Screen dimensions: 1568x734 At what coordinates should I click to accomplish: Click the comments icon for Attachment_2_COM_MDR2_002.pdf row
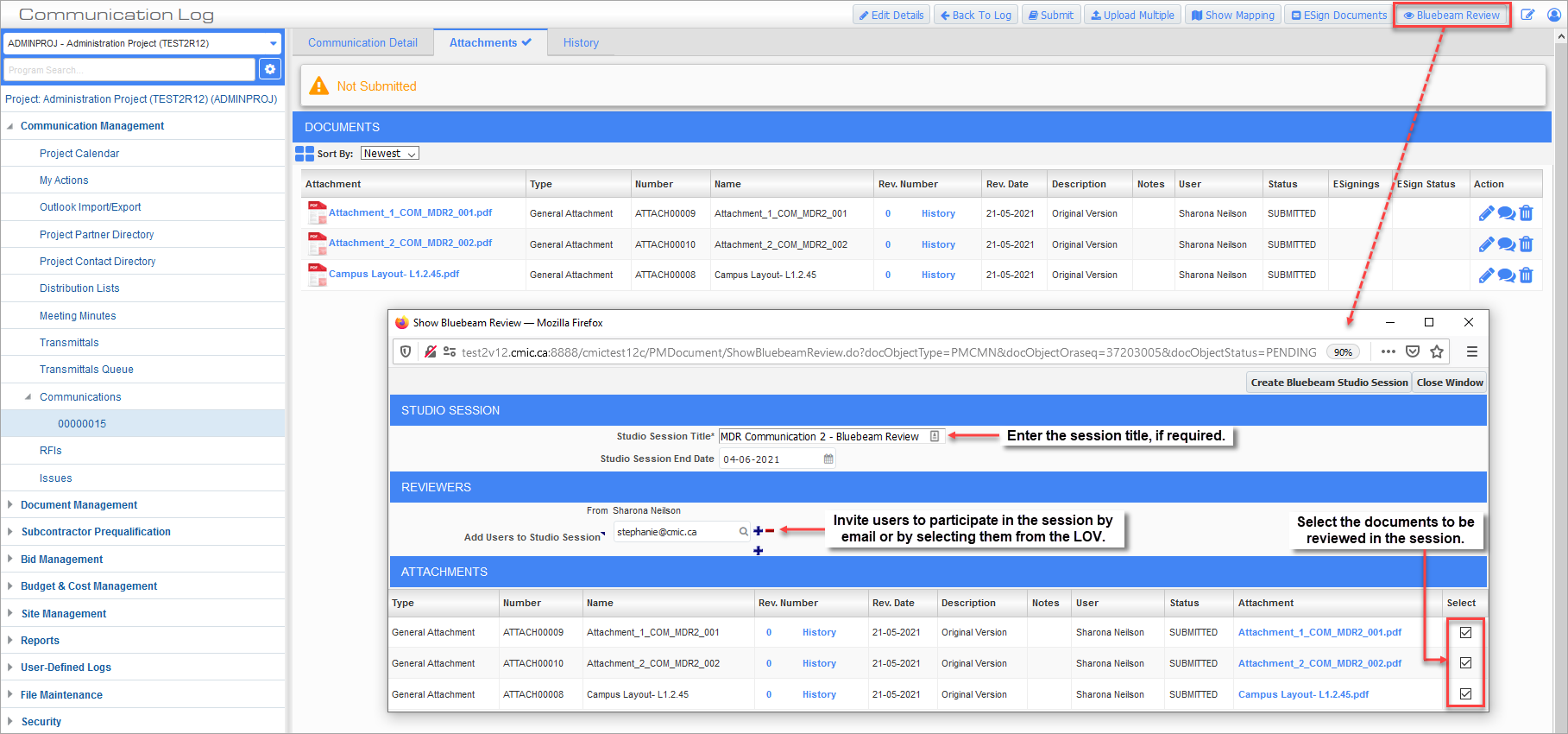[1506, 244]
